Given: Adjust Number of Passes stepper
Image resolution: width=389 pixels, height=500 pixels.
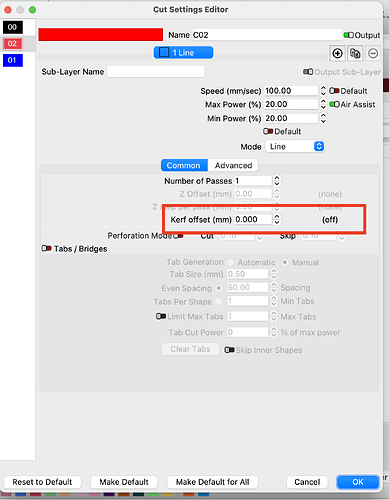Looking at the screenshot, I should point(277,181).
